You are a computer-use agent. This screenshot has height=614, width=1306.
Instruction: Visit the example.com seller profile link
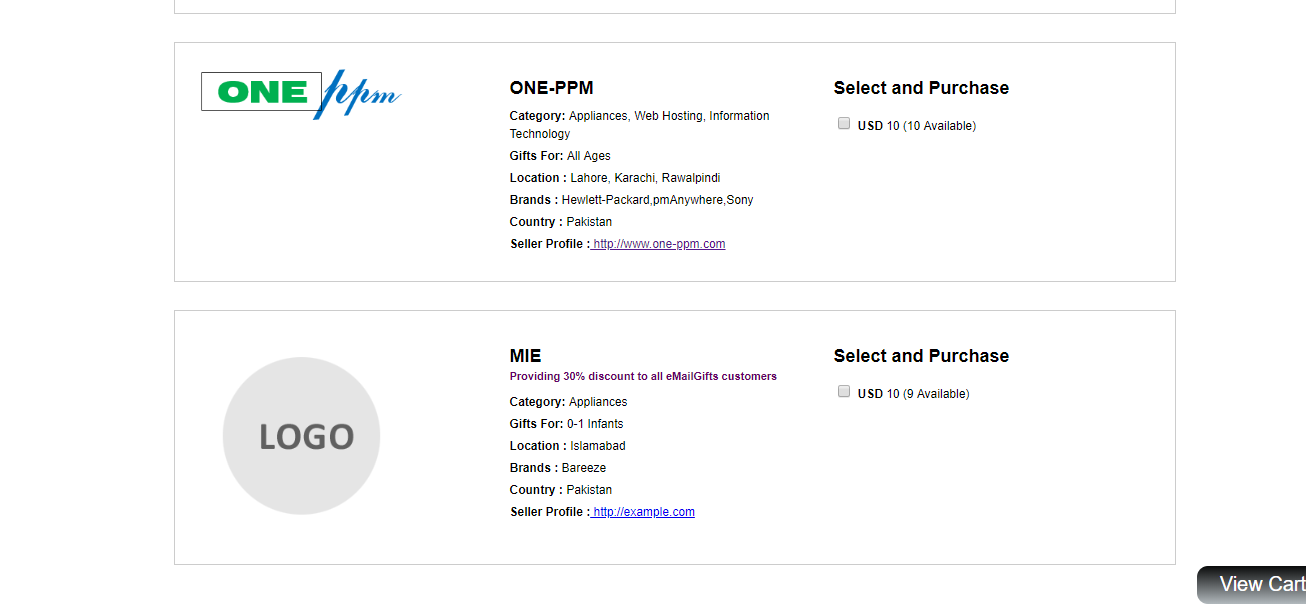tap(643, 512)
